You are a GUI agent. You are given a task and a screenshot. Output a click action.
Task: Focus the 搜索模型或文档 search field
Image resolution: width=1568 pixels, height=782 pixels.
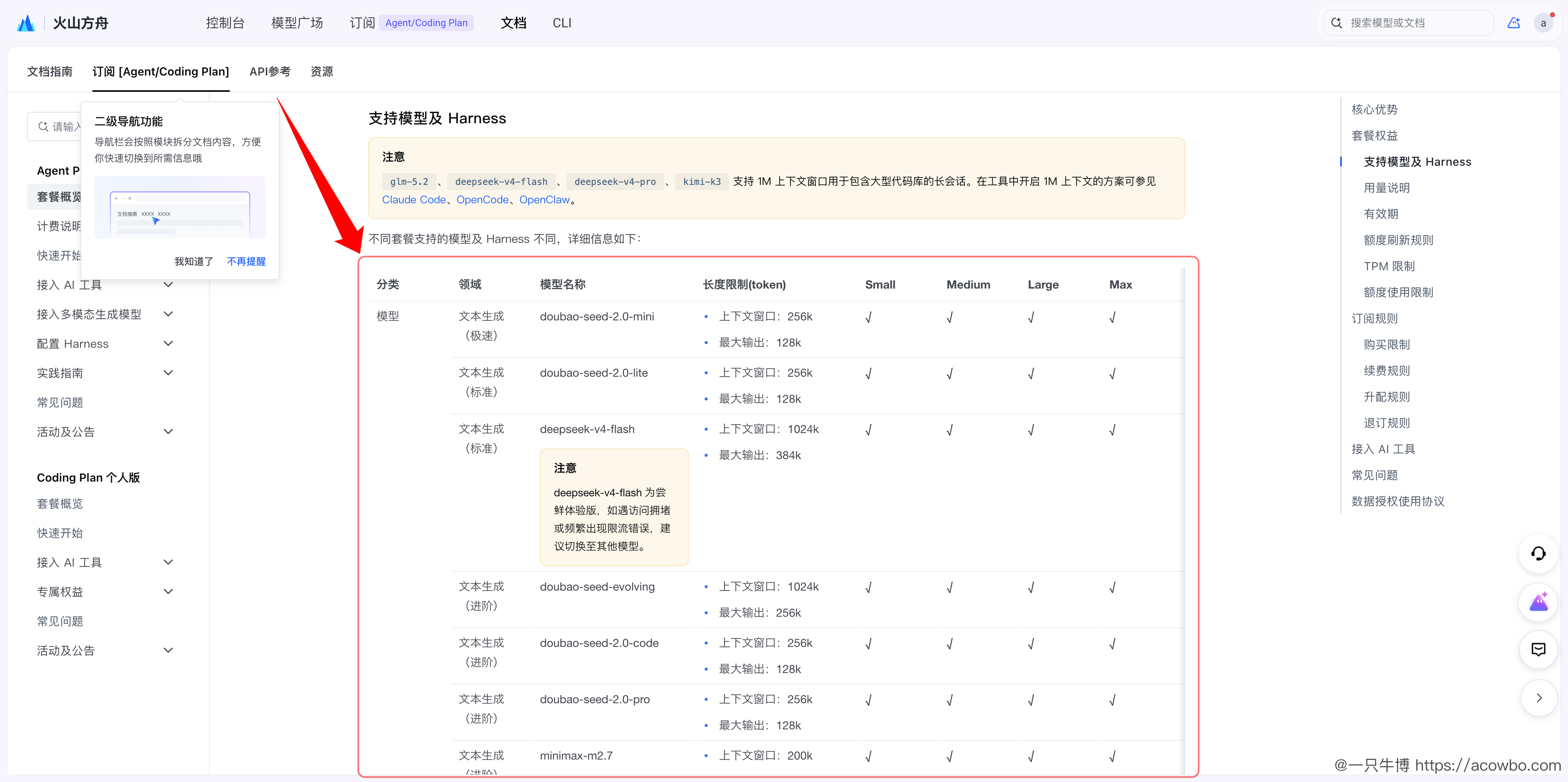click(x=1408, y=23)
